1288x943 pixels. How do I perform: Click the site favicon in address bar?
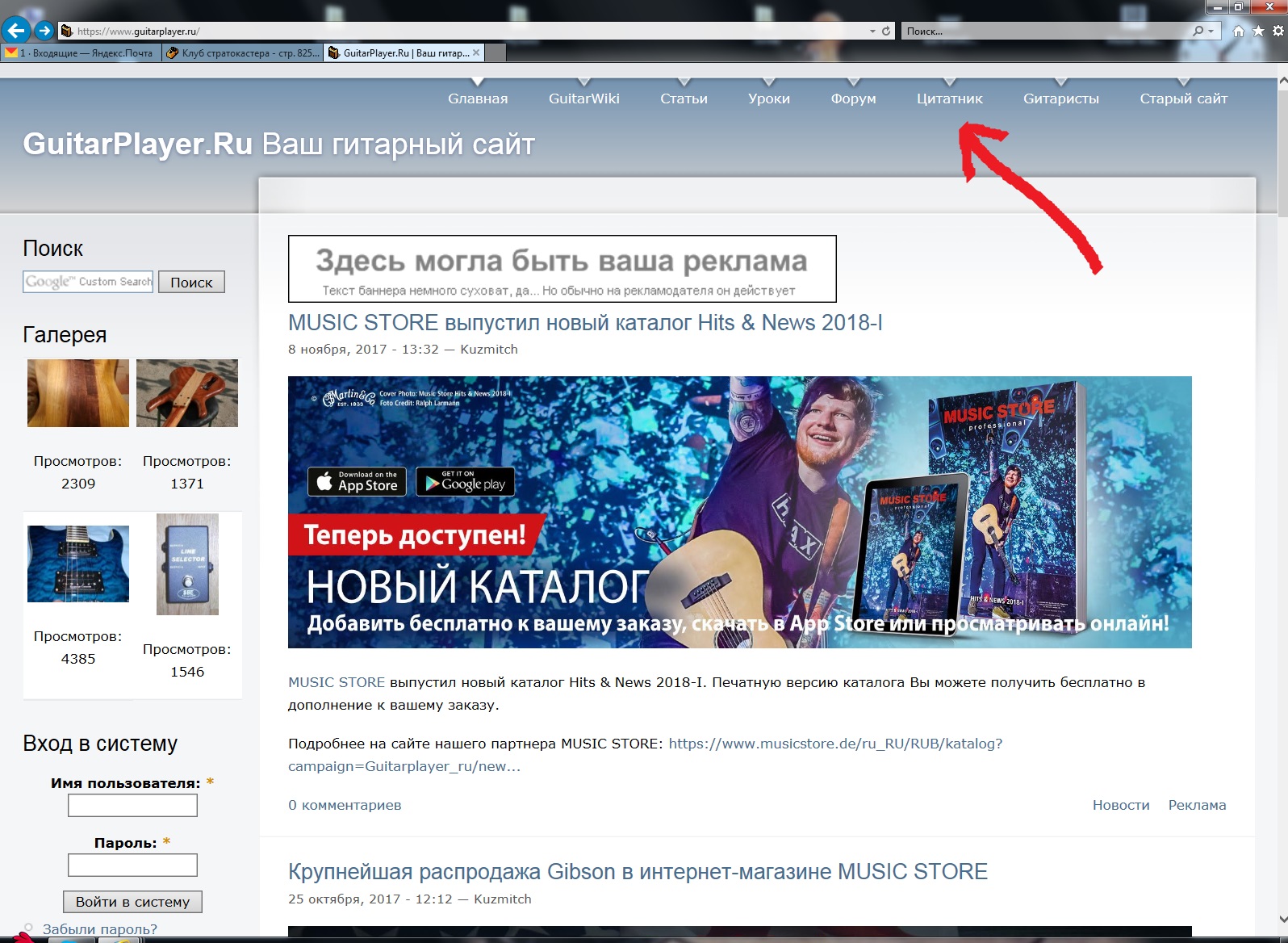tap(68, 31)
